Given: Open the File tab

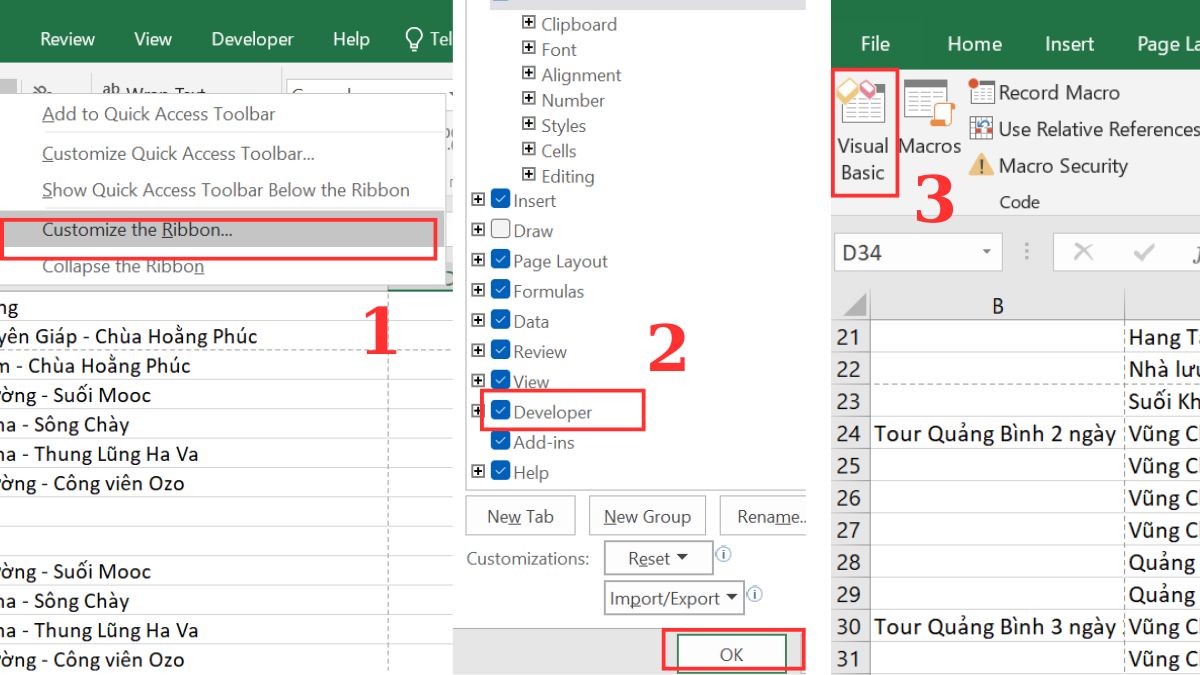Looking at the screenshot, I should (875, 44).
